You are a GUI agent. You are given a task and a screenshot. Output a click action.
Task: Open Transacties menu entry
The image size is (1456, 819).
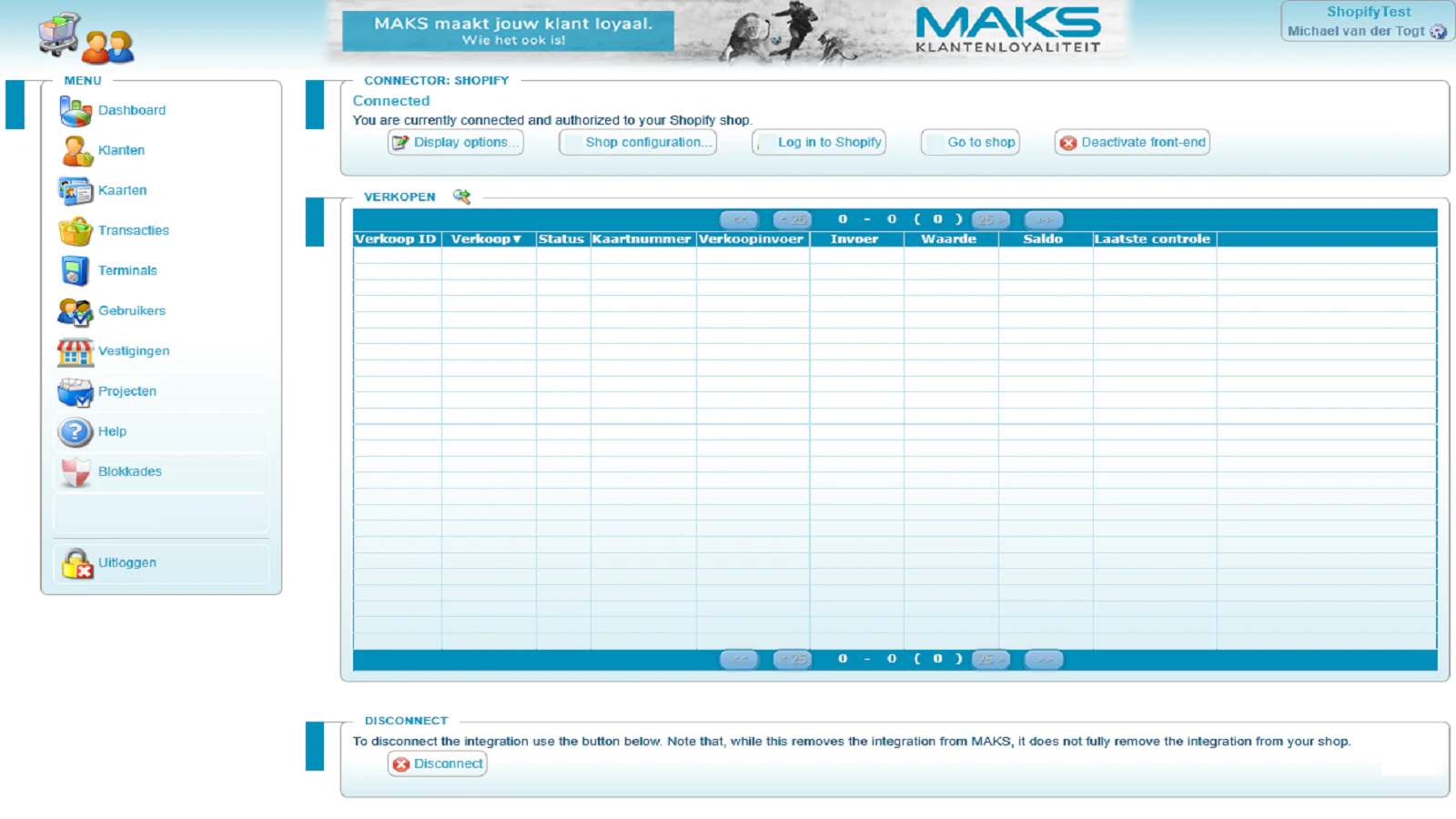pyautogui.click(x=134, y=230)
